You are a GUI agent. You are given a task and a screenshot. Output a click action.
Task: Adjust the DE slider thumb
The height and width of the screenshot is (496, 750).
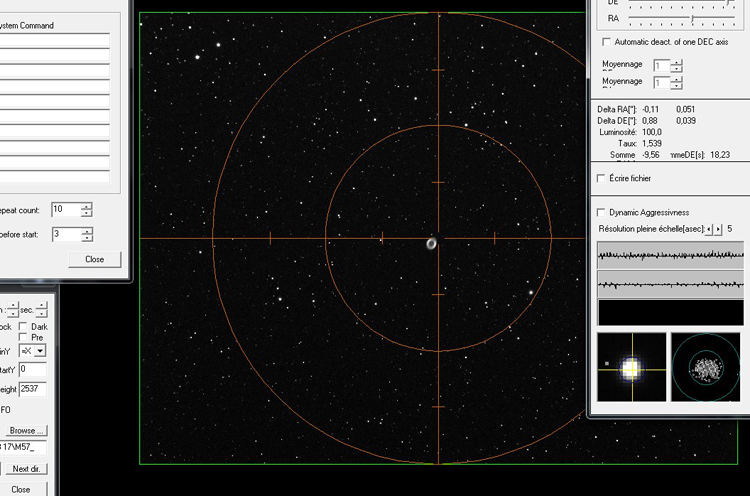(729, 3)
